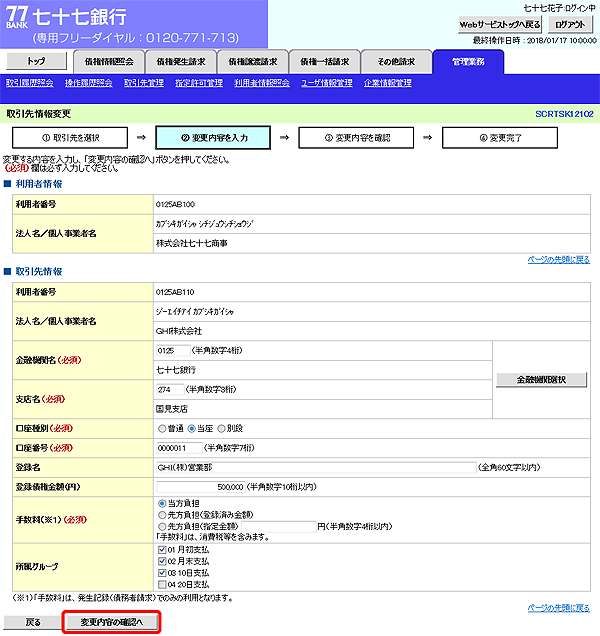This screenshot has height=636, width=600.
Task: Select 先方負担(指定金額) fee radio
Action: click(162, 527)
